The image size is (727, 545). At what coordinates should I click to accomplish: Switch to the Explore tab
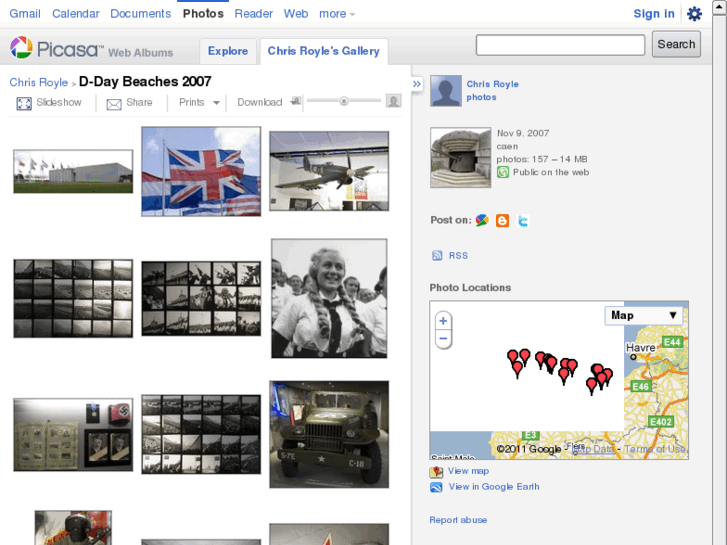pos(228,51)
